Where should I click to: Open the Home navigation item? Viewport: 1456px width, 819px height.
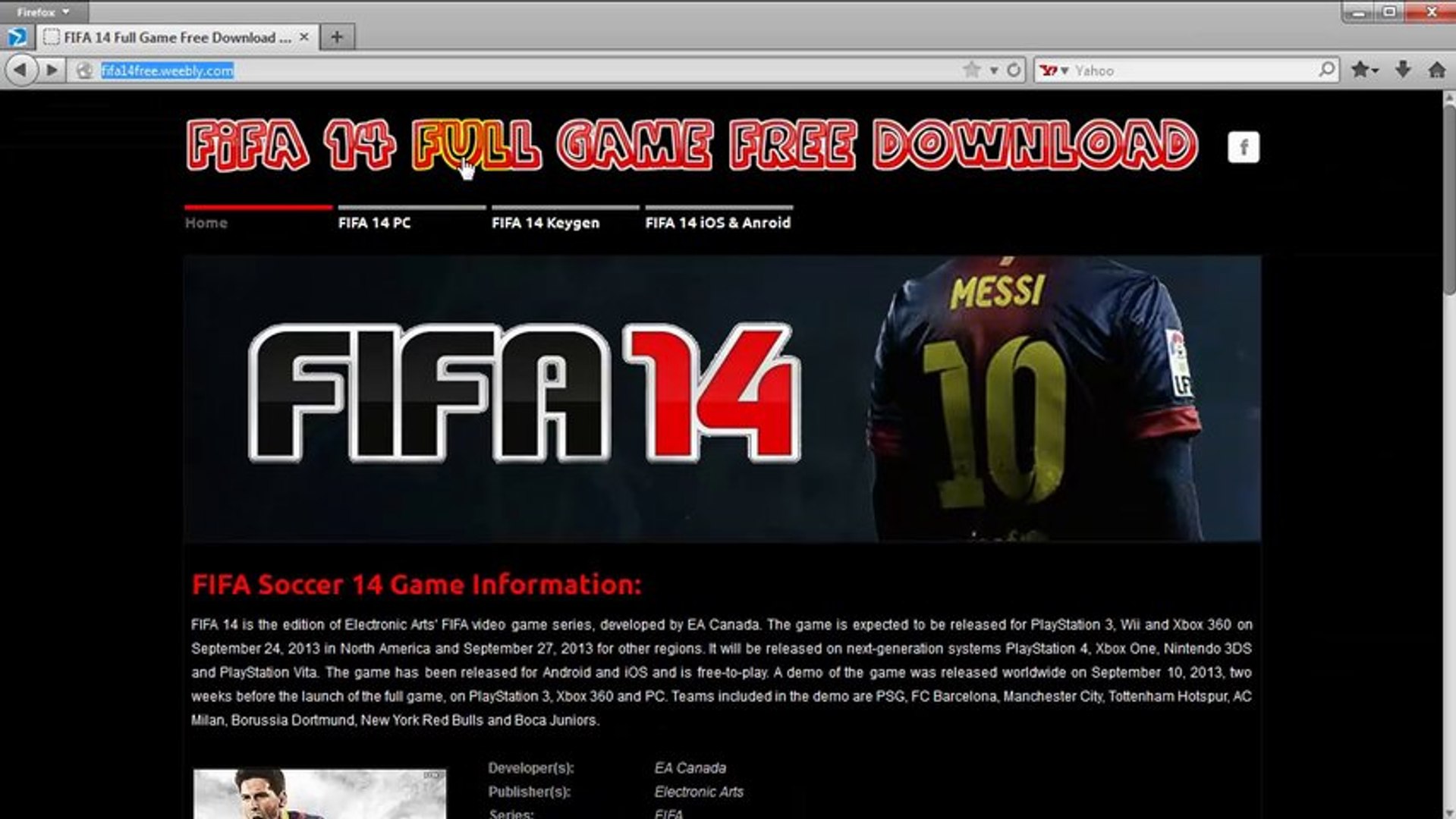click(206, 223)
